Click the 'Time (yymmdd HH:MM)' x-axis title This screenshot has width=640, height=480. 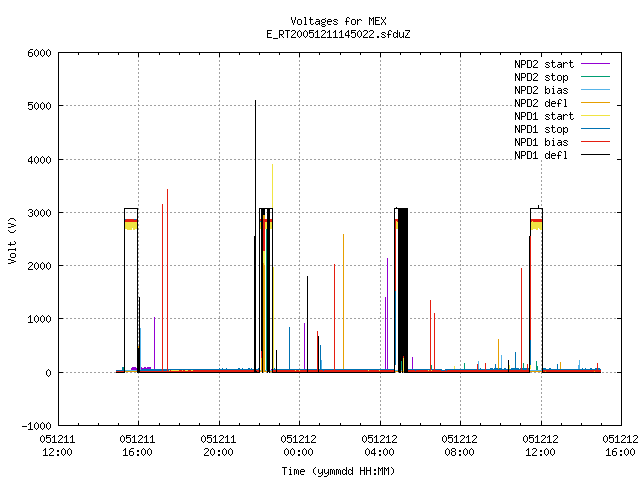click(x=338, y=471)
